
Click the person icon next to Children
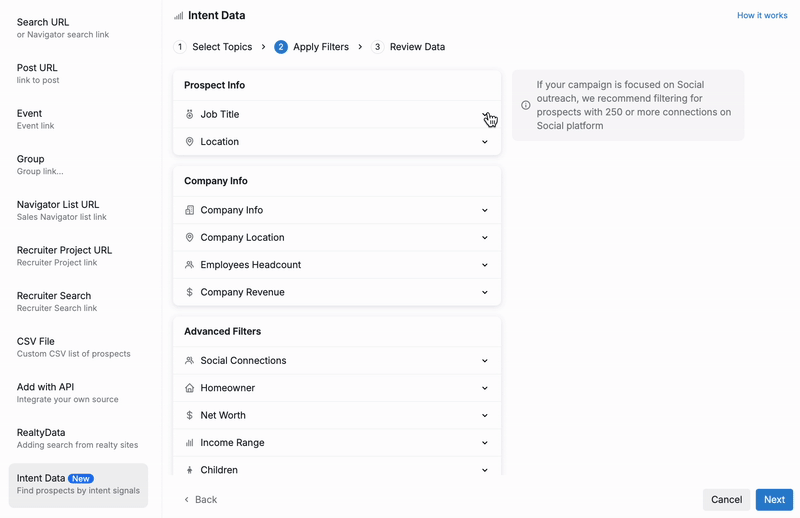point(189,470)
